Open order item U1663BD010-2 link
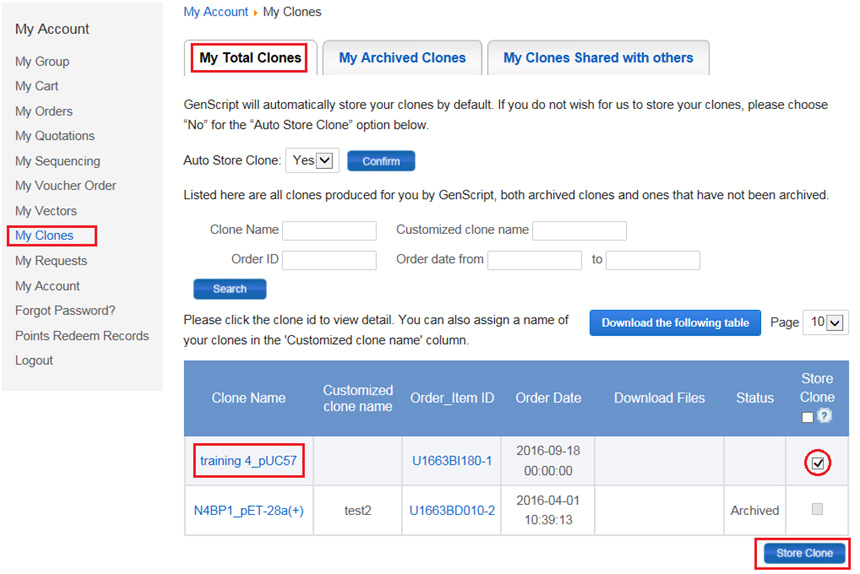This screenshot has width=860, height=574. pos(452,510)
